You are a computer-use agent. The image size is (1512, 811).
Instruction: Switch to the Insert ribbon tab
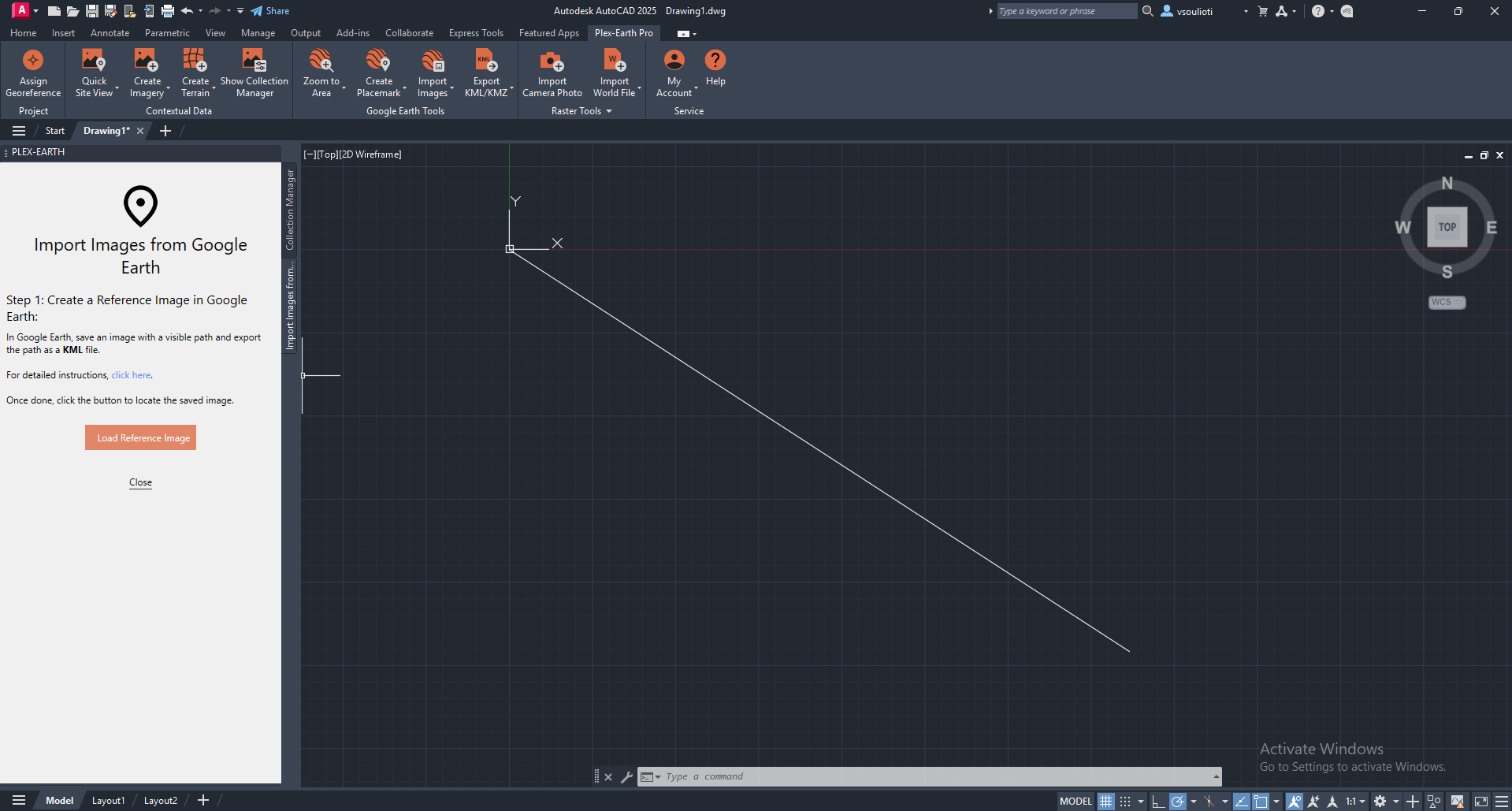pyautogui.click(x=63, y=33)
